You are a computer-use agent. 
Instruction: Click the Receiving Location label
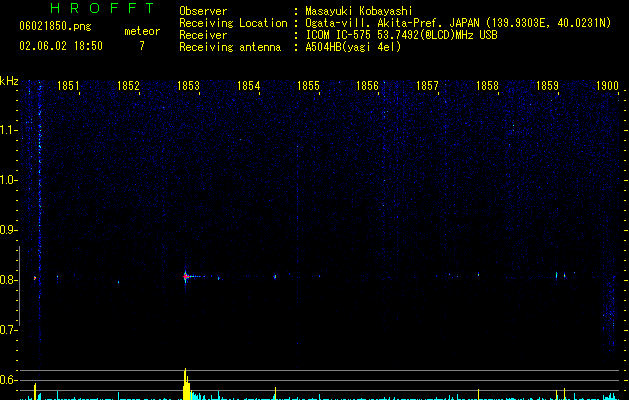pyautogui.click(x=233, y=23)
